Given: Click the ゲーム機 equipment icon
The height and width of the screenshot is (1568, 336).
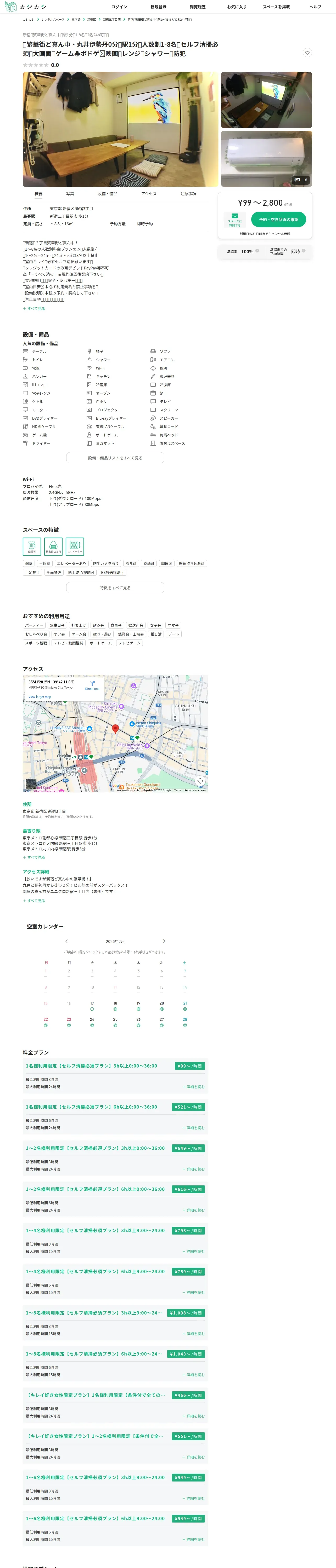Looking at the screenshot, I should pyautogui.click(x=26, y=435).
